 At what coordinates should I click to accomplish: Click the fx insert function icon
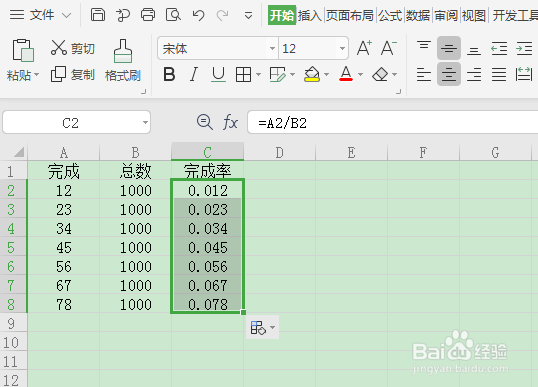pyautogui.click(x=230, y=122)
